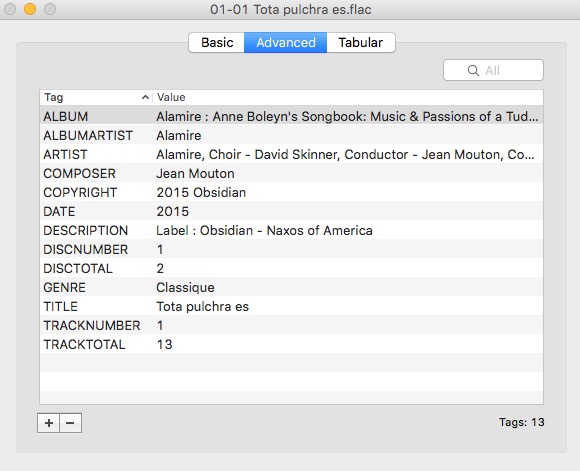The width and height of the screenshot is (580, 471).
Task: Select the GENRE Classique row
Action: point(291,287)
